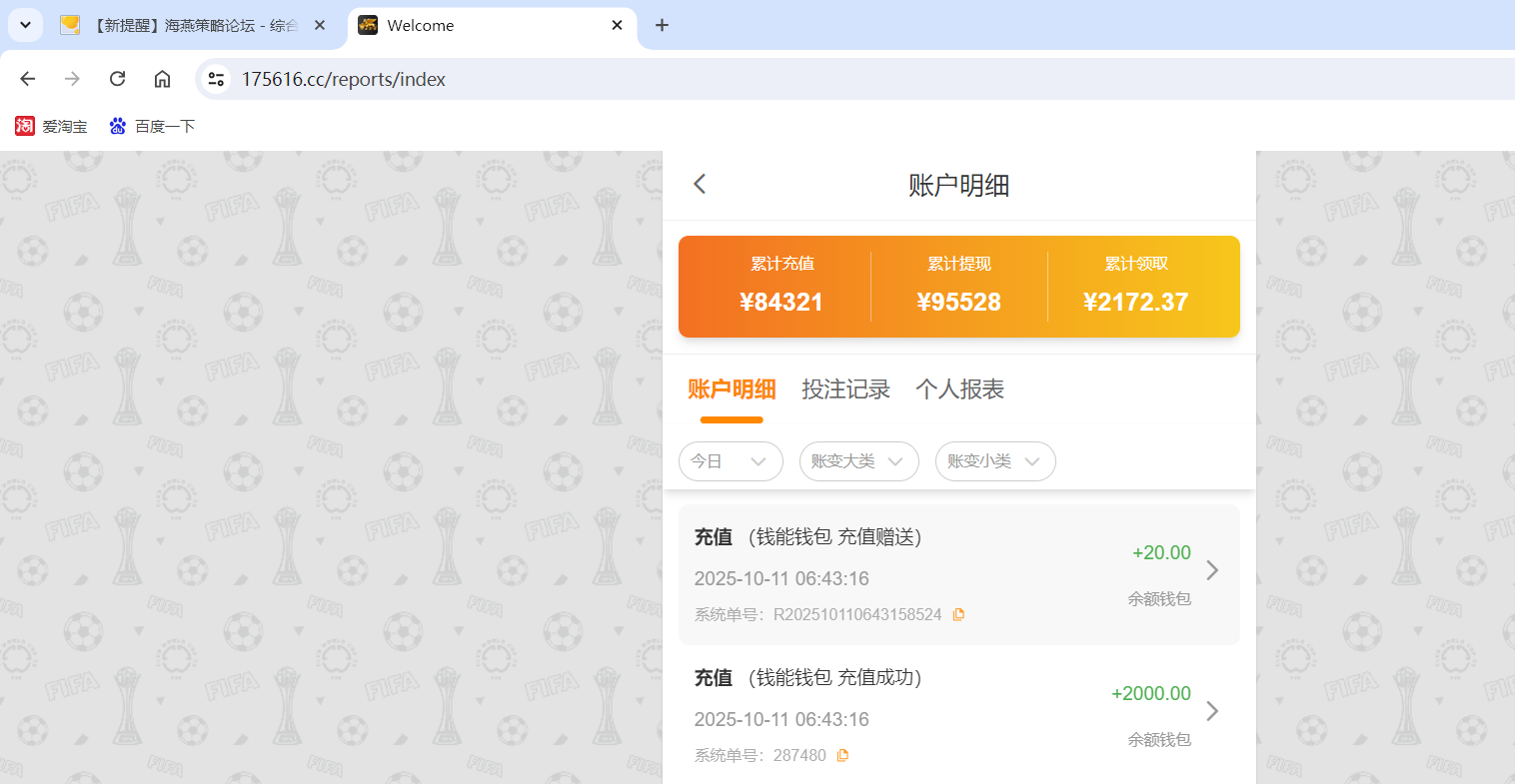This screenshot has width=1515, height=784.
Task: Click the site information icon in the address bar
Action: pyautogui.click(x=216, y=78)
